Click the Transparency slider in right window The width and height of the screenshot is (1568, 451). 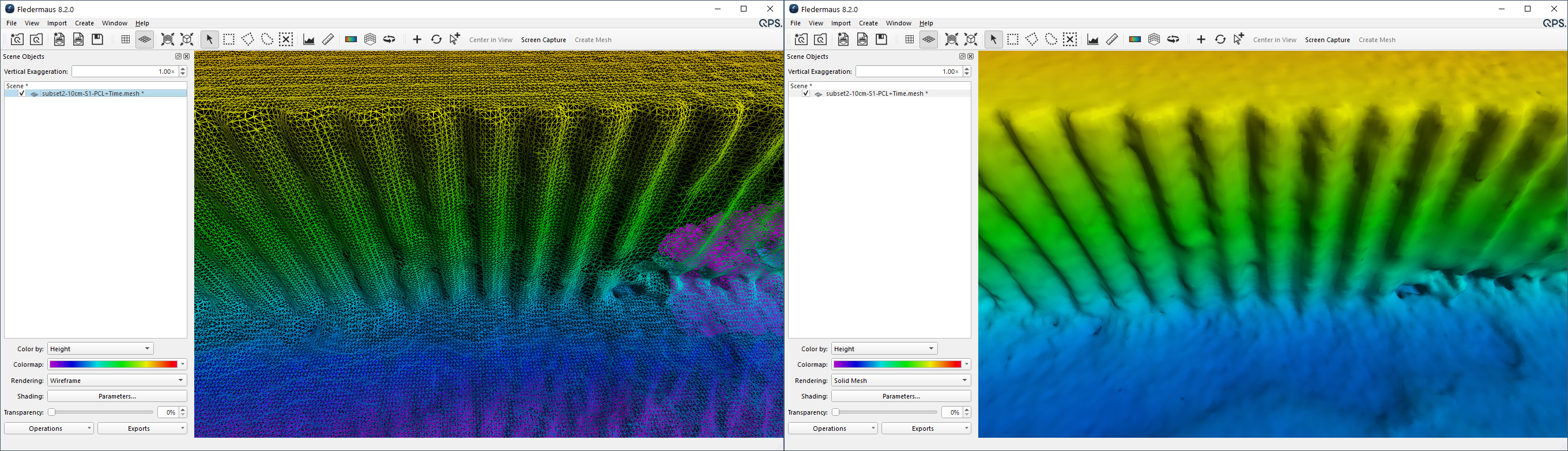pyautogui.click(x=885, y=413)
